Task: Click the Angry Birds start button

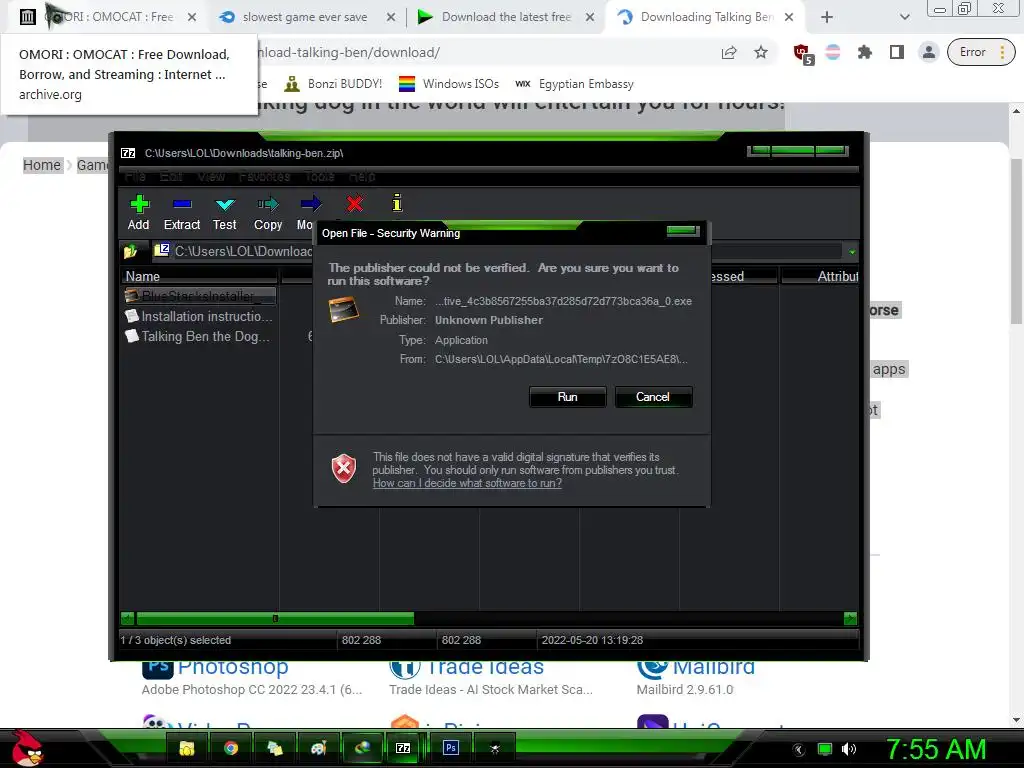Action: pyautogui.click(x=27, y=748)
